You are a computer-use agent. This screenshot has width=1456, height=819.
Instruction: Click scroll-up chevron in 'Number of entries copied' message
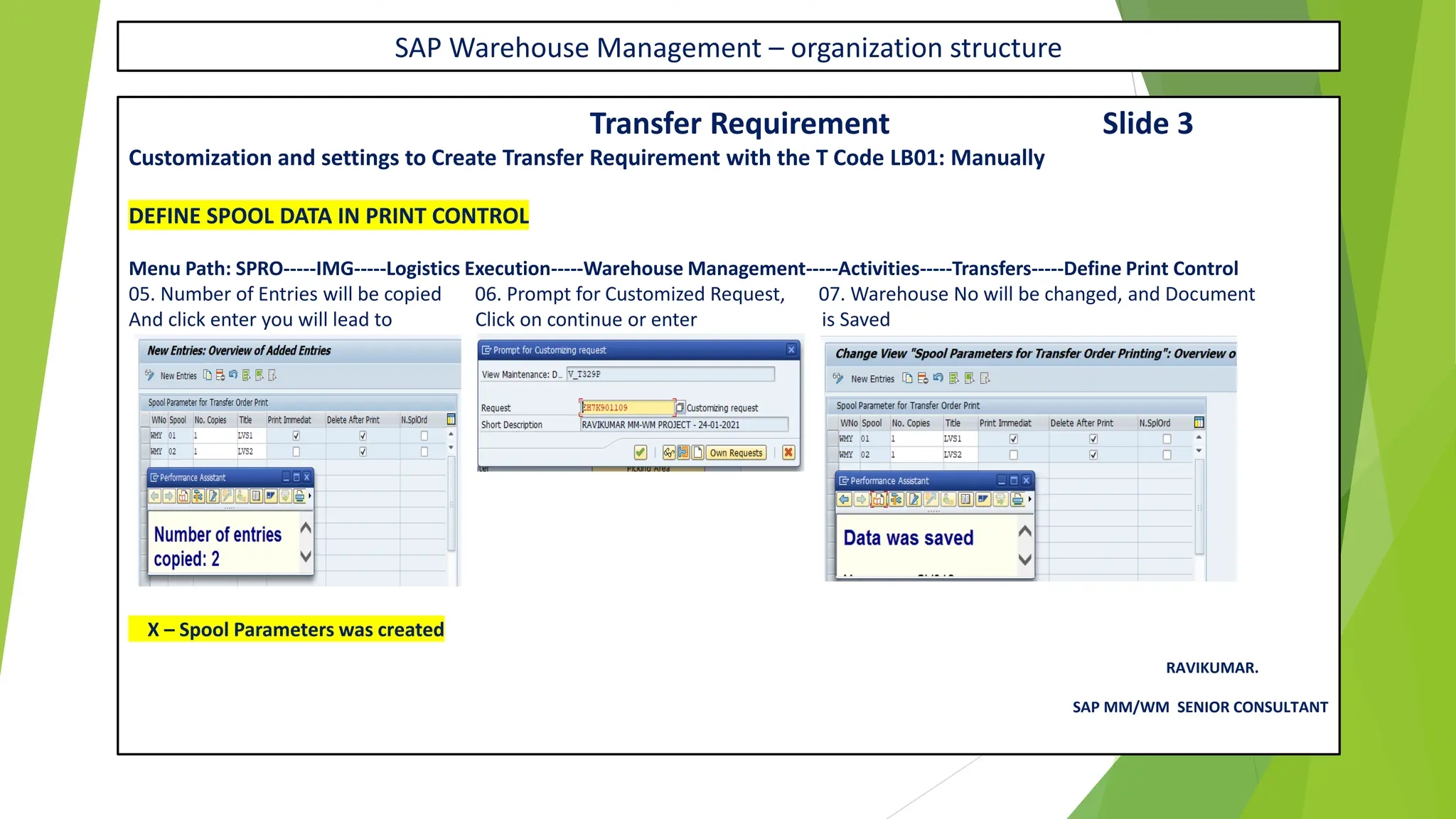pos(306,528)
